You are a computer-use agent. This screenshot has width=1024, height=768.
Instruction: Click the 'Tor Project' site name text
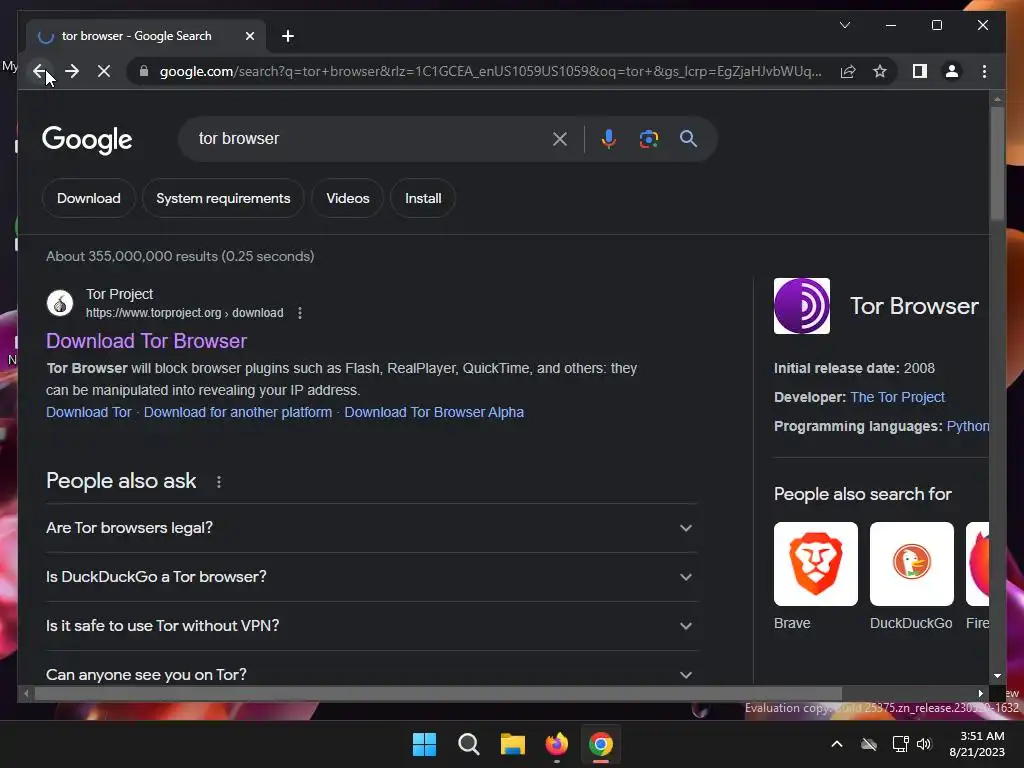tap(120, 294)
